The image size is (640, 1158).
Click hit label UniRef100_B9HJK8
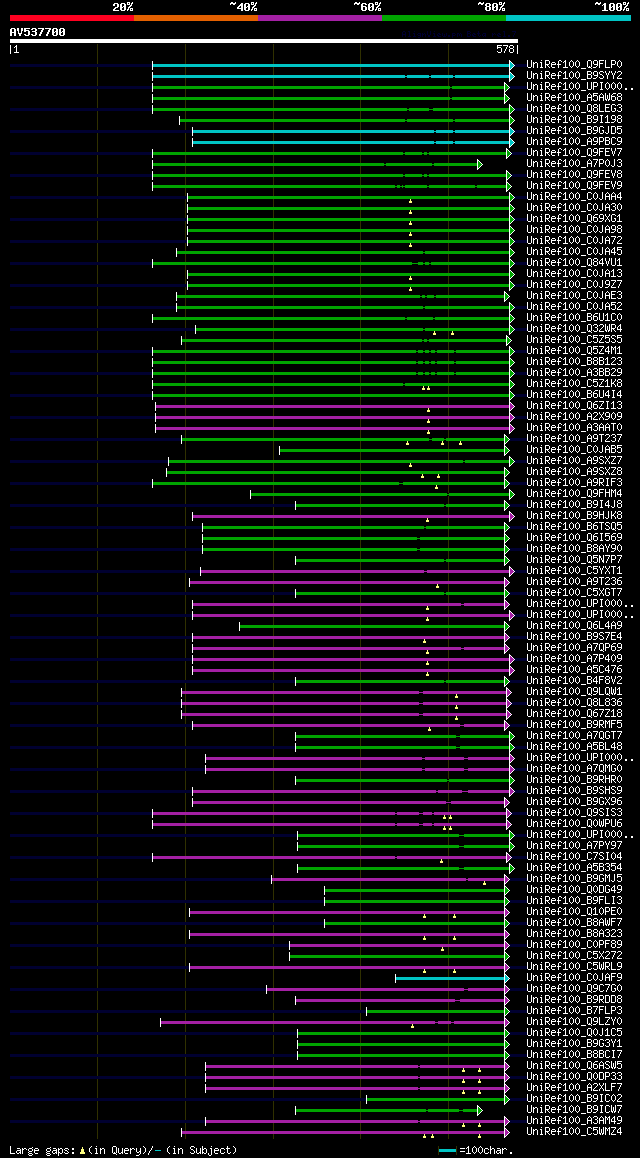click(574, 516)
